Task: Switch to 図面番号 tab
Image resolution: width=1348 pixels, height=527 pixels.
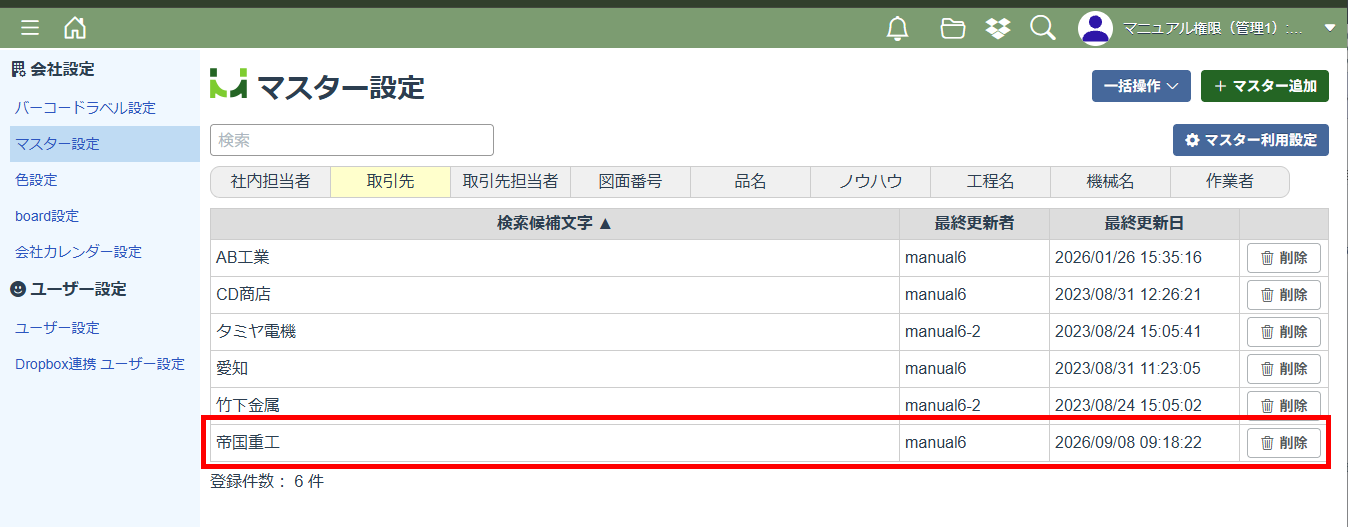Action: tap(630, 181)
